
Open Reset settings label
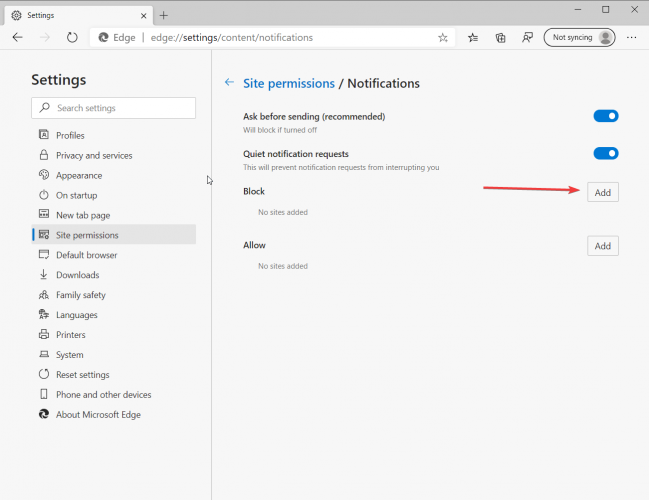click(x=83, y=375)
